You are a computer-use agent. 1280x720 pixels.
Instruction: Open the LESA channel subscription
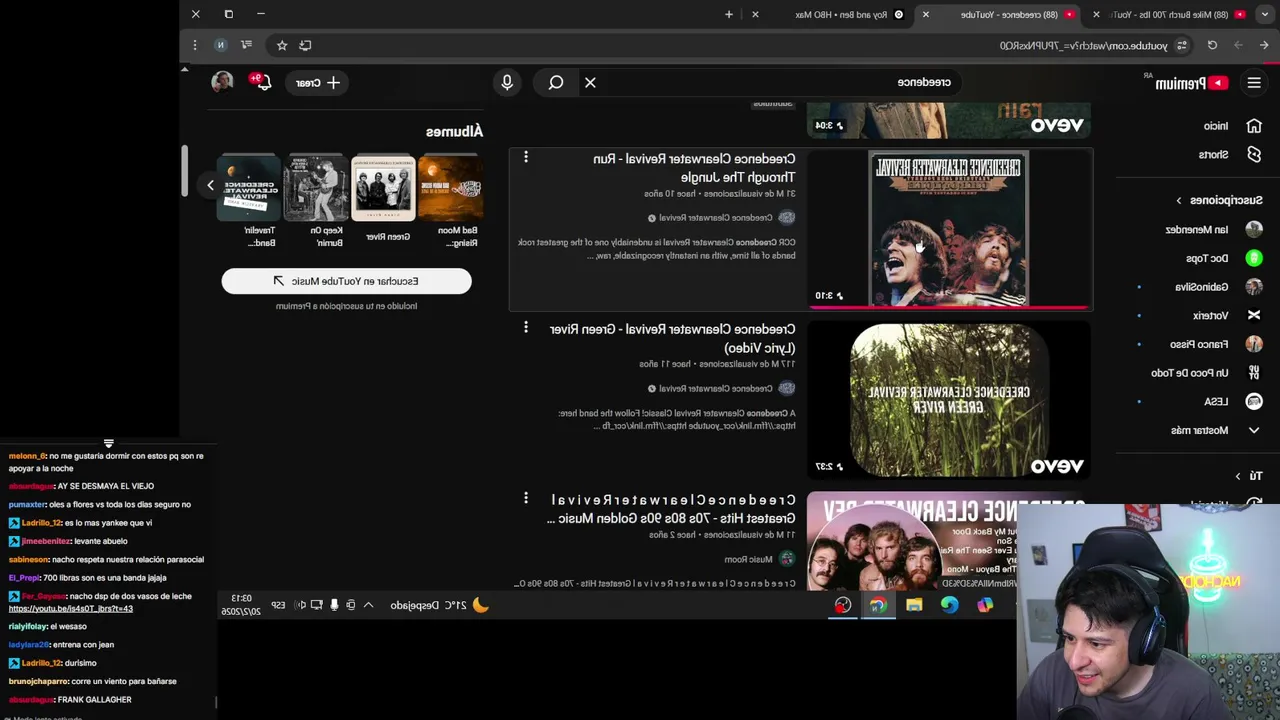(1232, 401)
